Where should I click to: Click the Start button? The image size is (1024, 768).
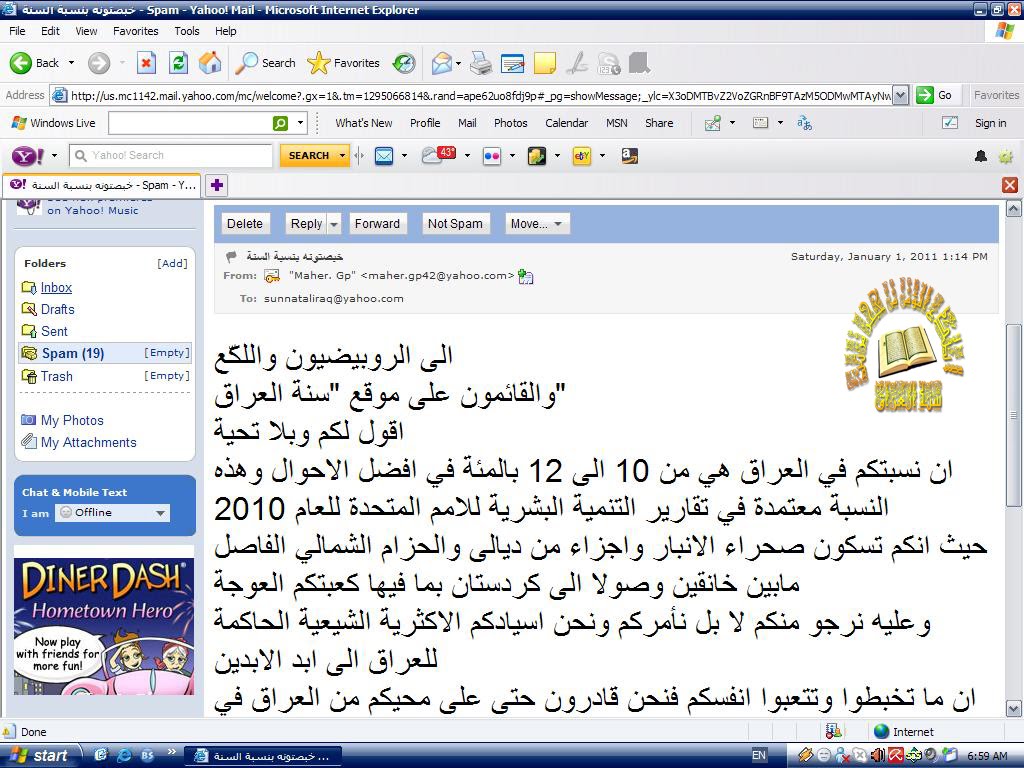[40, 756]
